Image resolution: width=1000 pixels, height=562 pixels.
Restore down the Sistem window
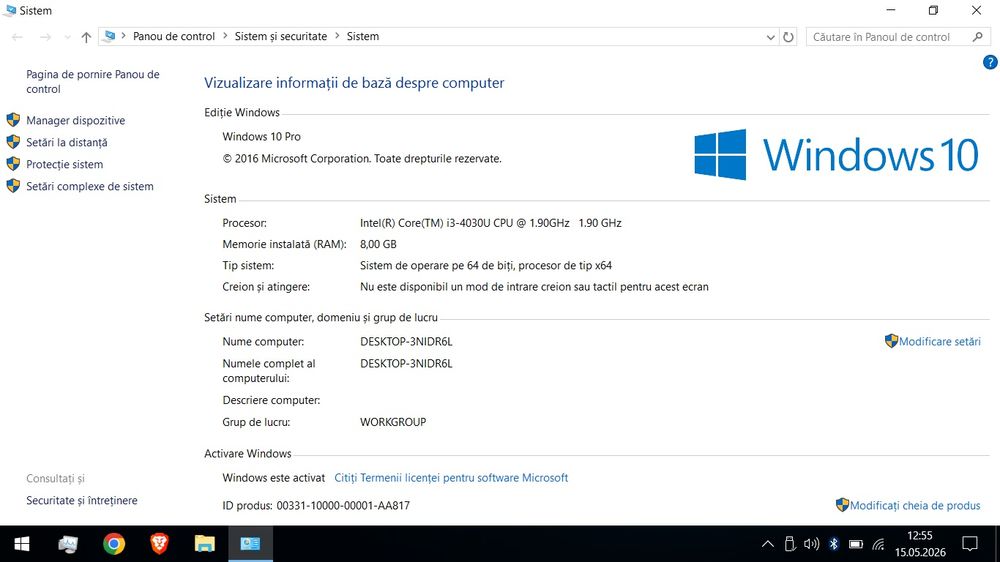pyautogui.click(x=933, y=10)
